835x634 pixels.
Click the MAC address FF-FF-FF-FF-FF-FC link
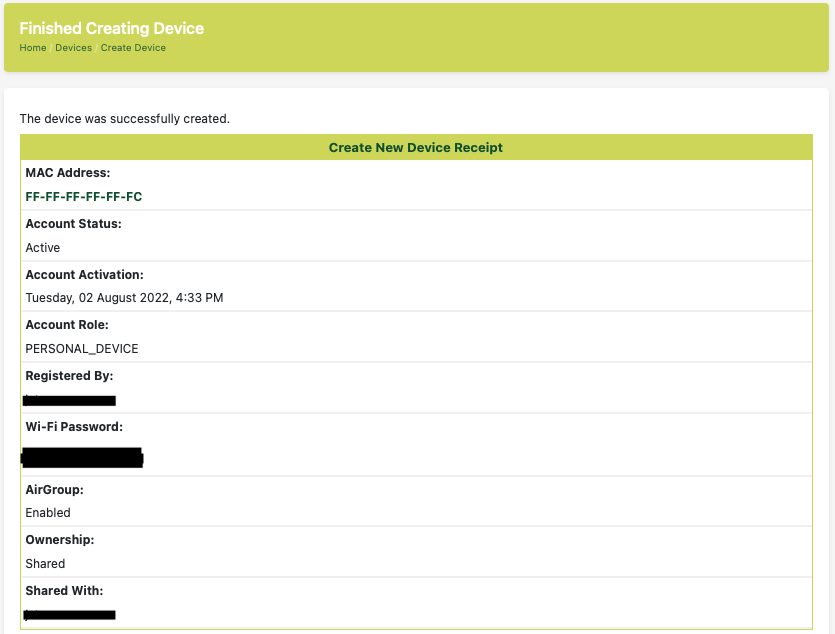84,197
